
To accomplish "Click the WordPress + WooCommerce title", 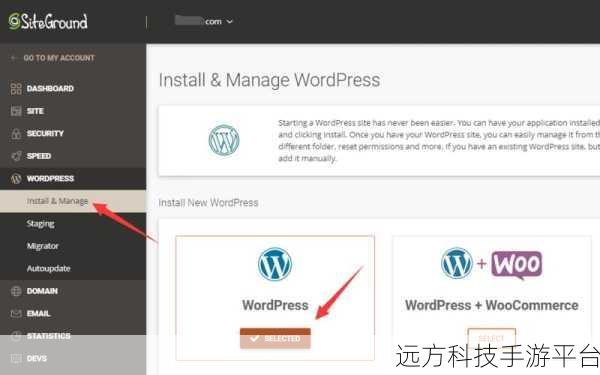I will [492, 305].
